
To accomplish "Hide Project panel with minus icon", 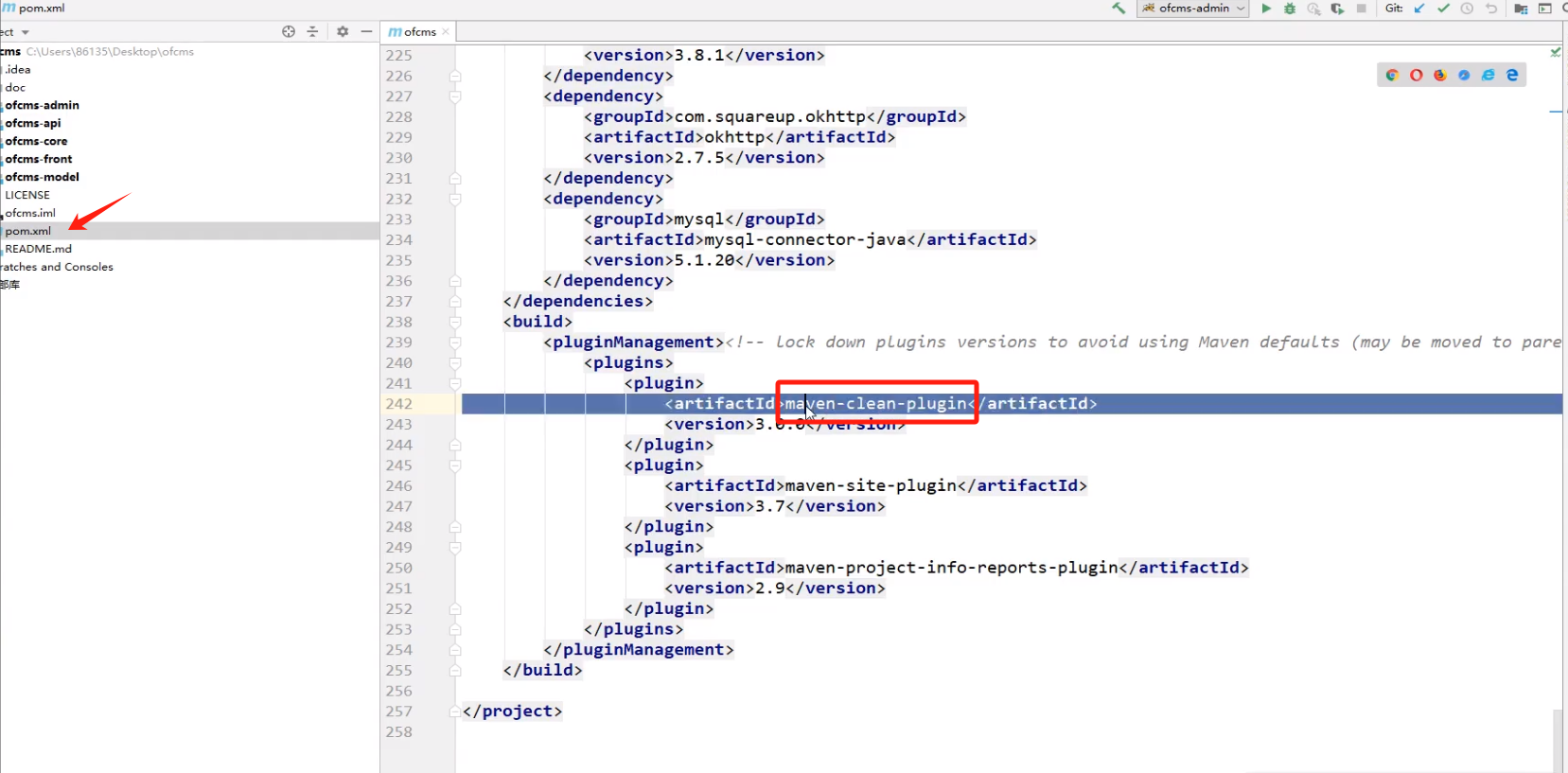I will 366,31.
